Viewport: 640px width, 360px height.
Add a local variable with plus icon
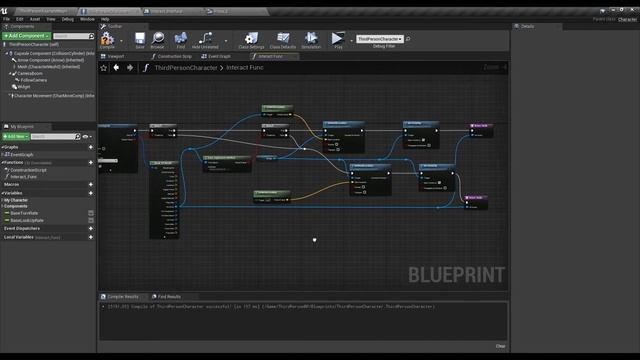click(91, 237)
